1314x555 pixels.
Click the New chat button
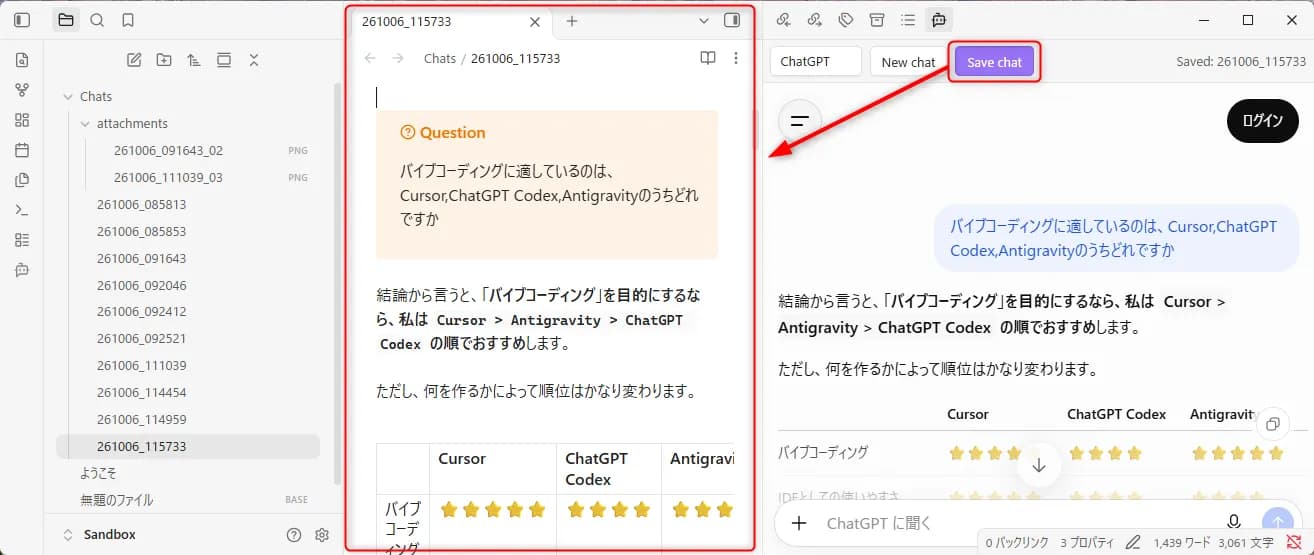[x=908, y=61]
